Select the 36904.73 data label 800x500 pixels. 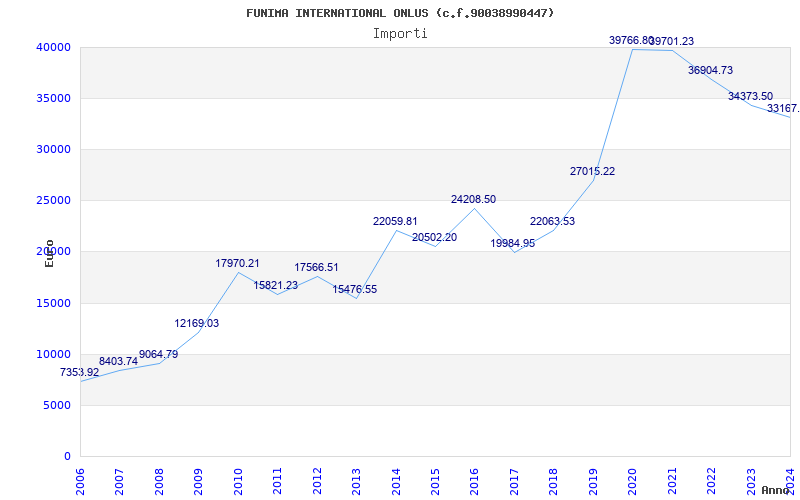point(710,70)
